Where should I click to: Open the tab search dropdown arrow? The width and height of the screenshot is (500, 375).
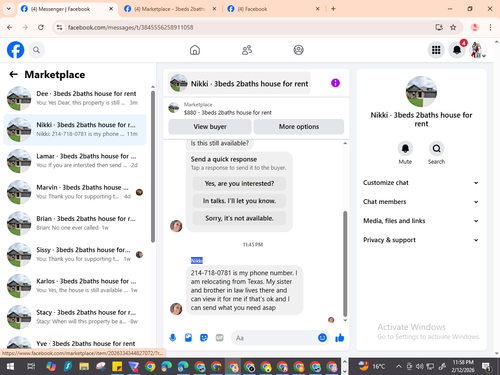(x=9, y=9)
